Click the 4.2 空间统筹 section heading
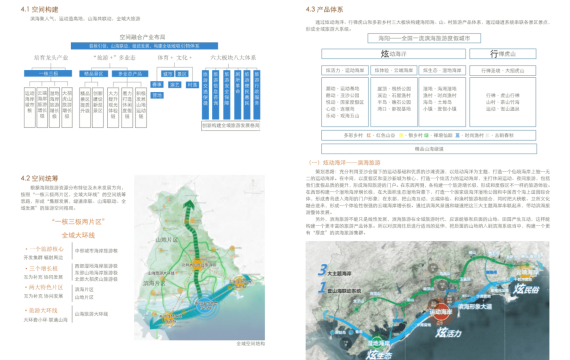The image size is (570, 360). pos(39,178)
